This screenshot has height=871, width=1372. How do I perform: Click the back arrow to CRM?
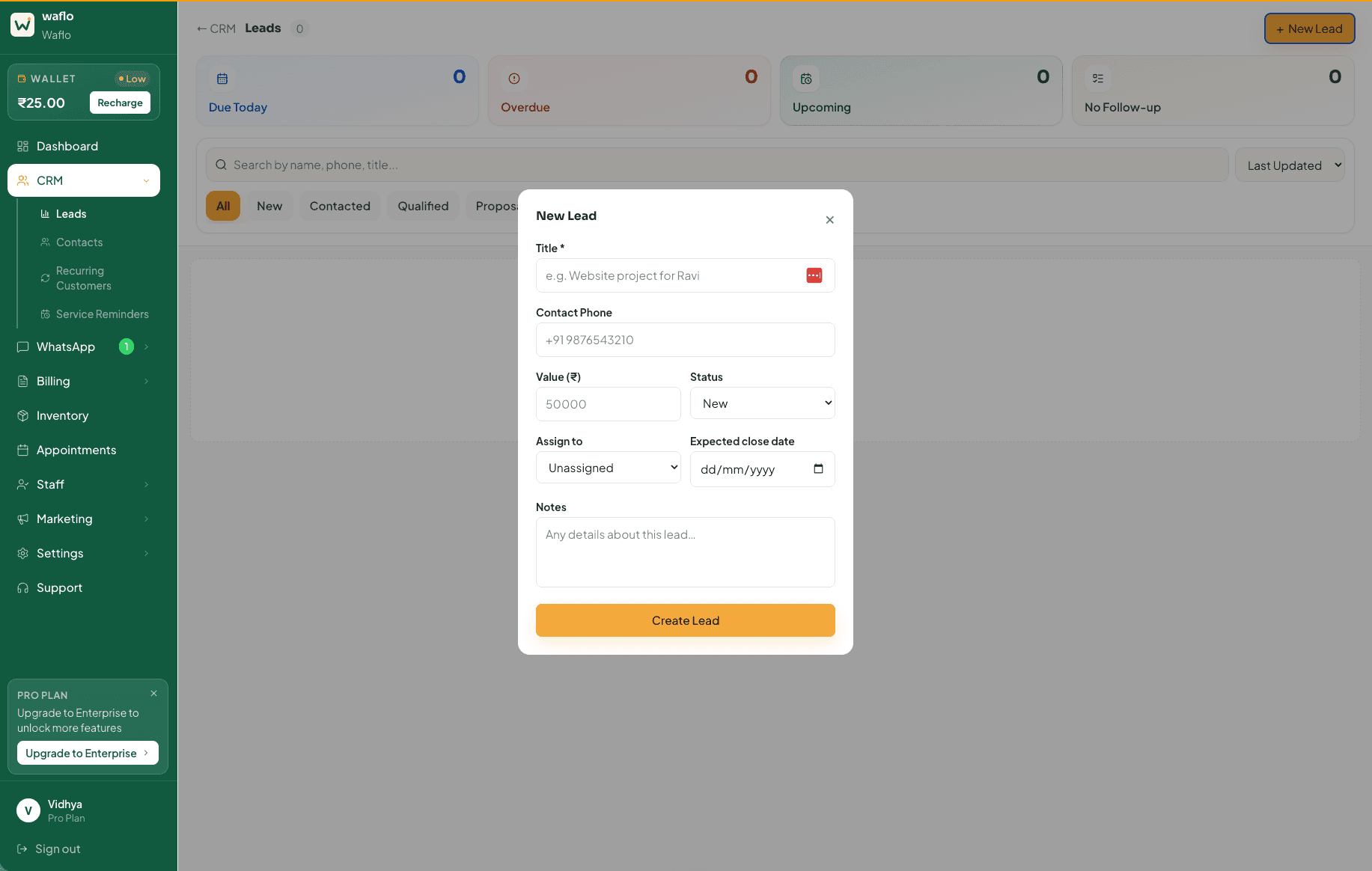pos(201,28)
